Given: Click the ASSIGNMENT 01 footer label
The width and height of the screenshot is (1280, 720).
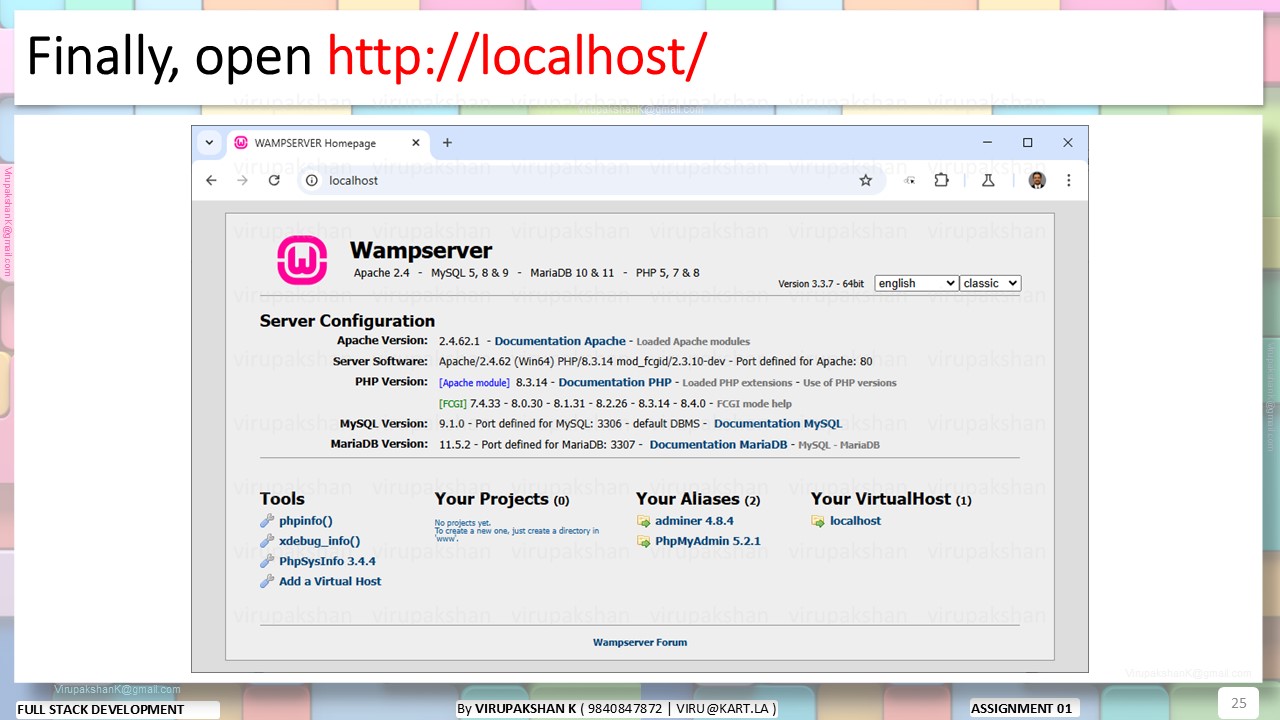Looking at the screenshot, I should 1021,709.
